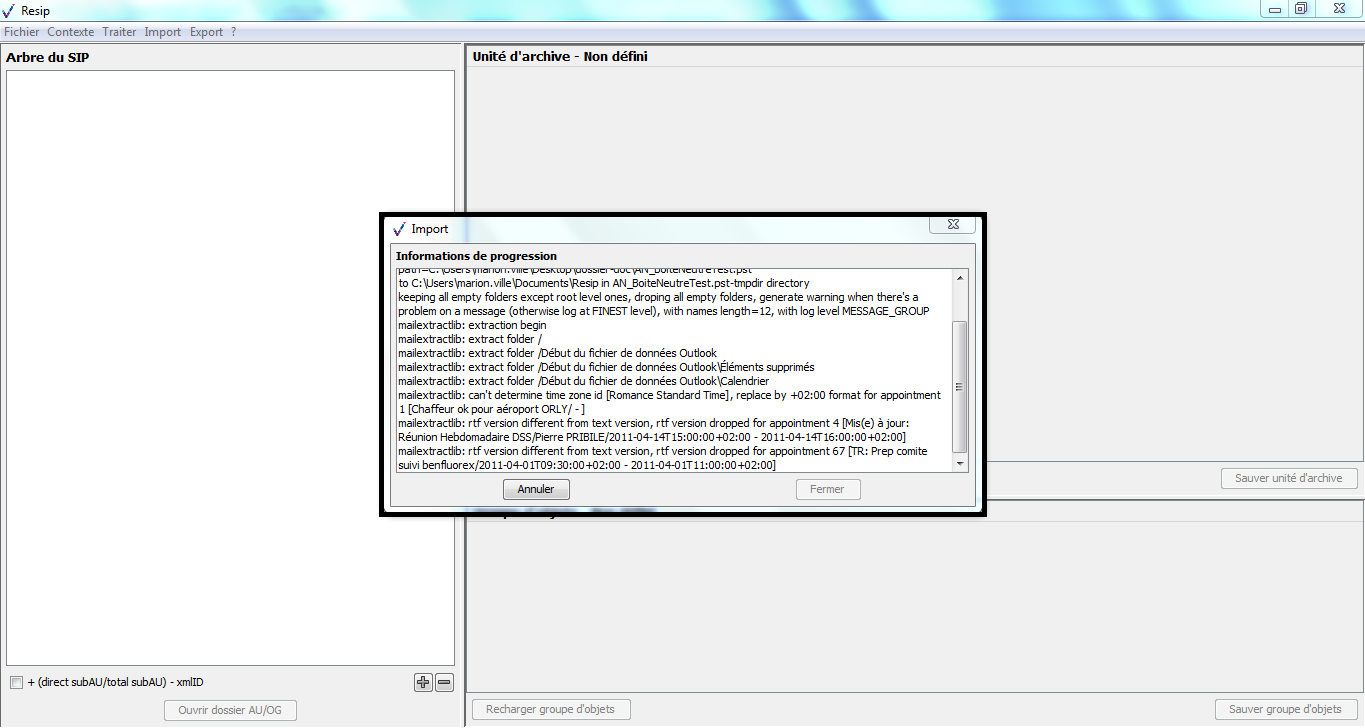Screen dimensions: 1365x728
Task: Click the plus icon to add archive unit
Action: [423, 683]
